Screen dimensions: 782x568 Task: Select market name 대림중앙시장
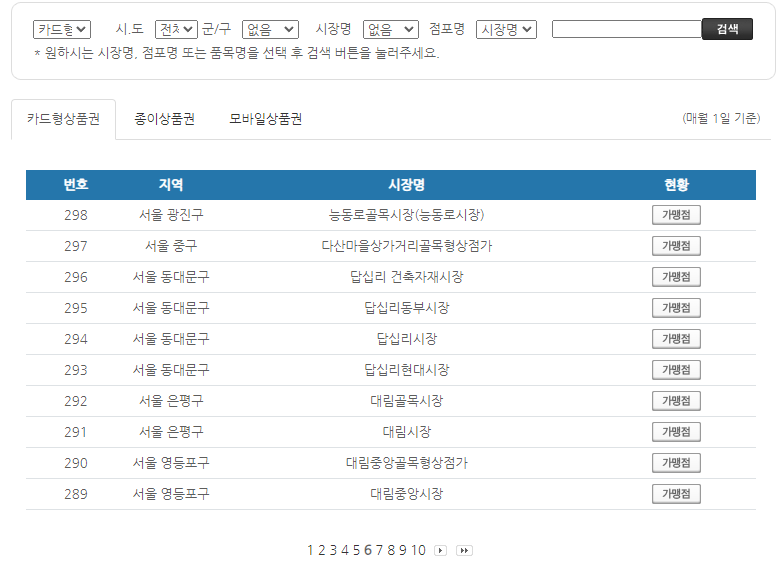pyautogui.click(x=406, y=494)
